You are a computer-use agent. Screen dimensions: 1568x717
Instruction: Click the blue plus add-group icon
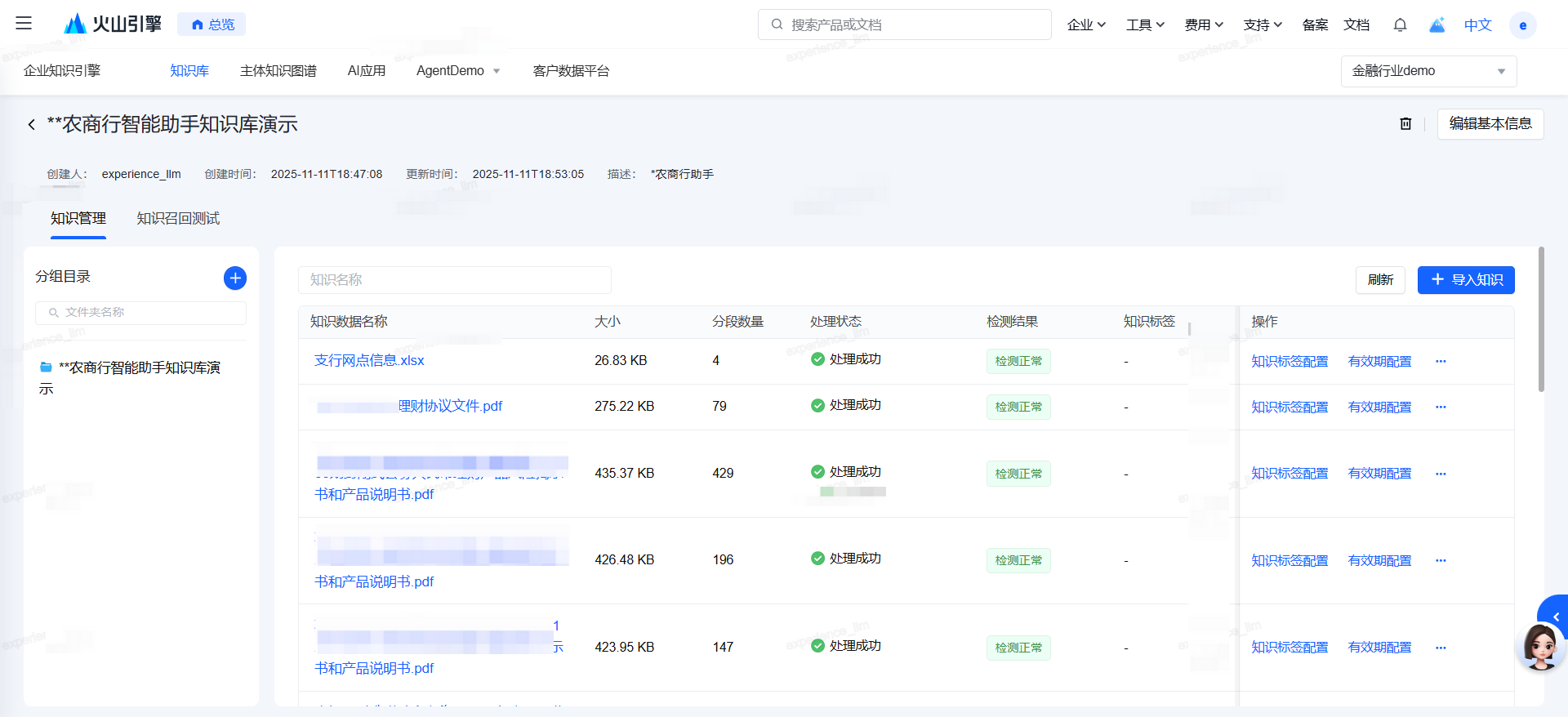[235, 278]
